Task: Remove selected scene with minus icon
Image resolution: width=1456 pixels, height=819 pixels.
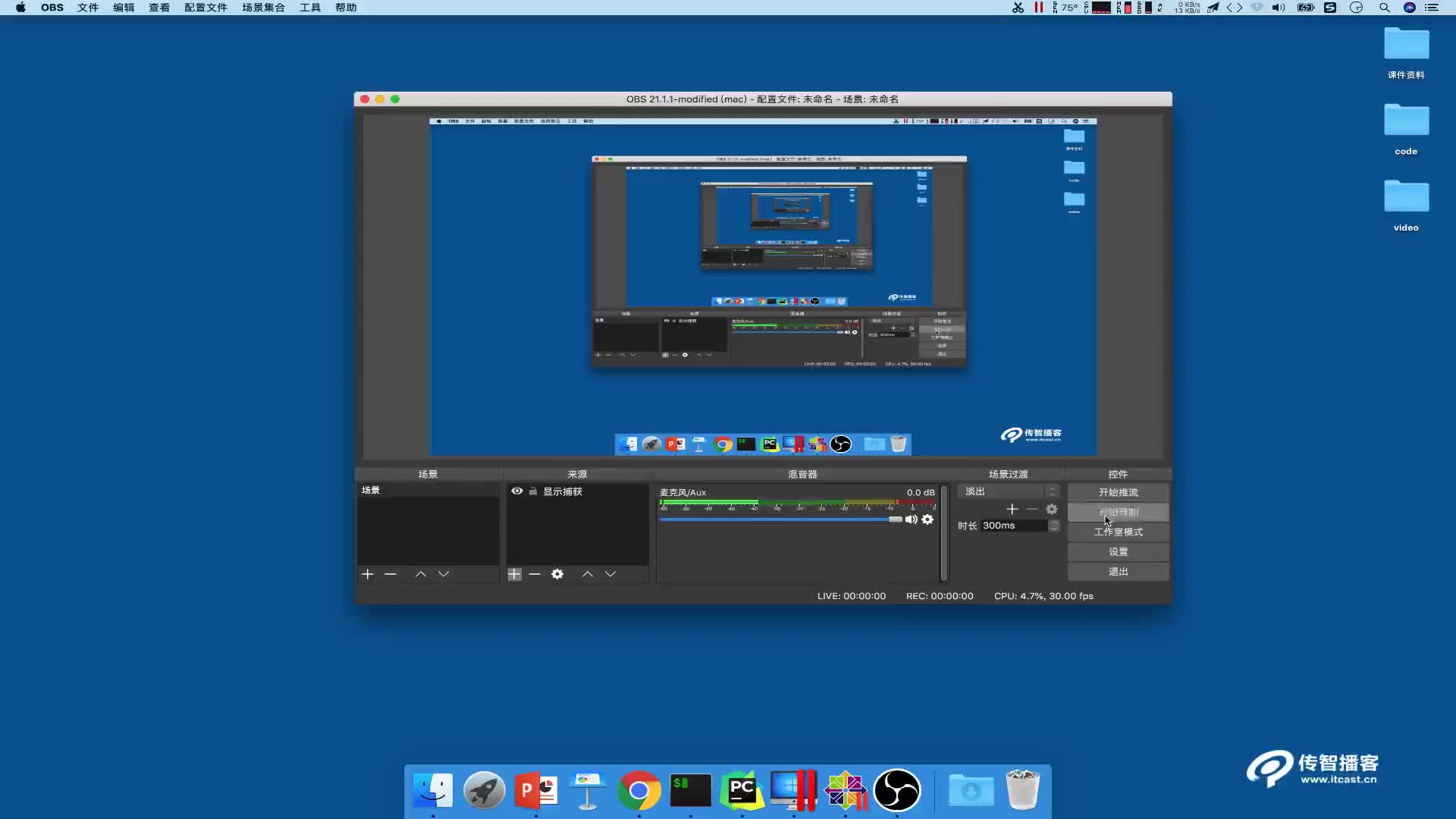Action: tap(391, 574)
